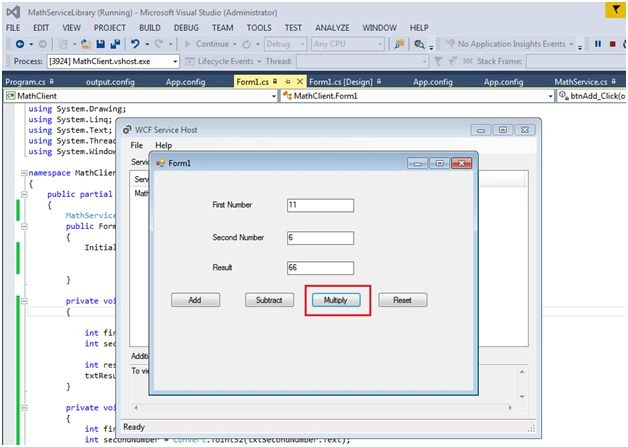Click the Reset button in Form1
Image resolution: width=628 pixels, height=447 pixels.
pyautogui.click(x=403, y=300)
